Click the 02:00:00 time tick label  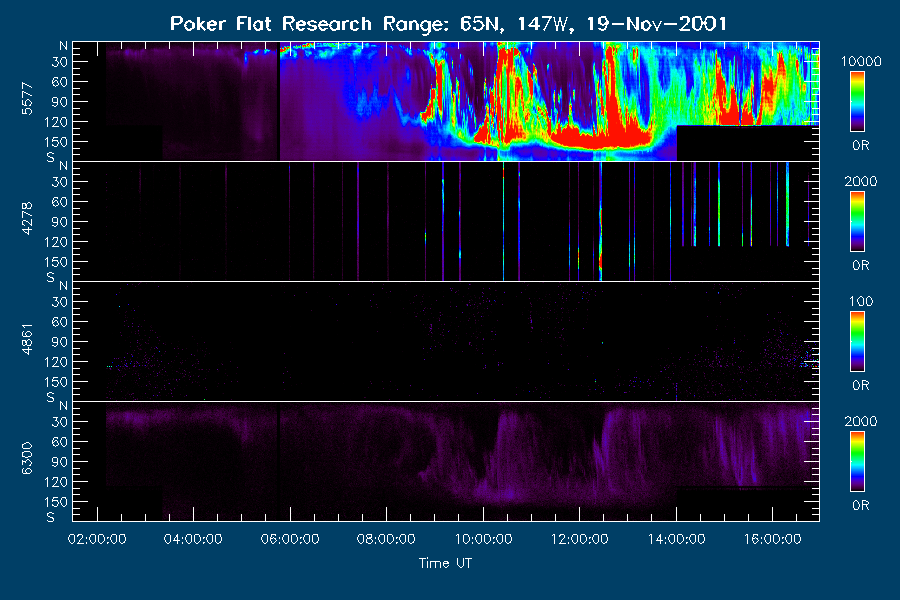click(97, 539)
